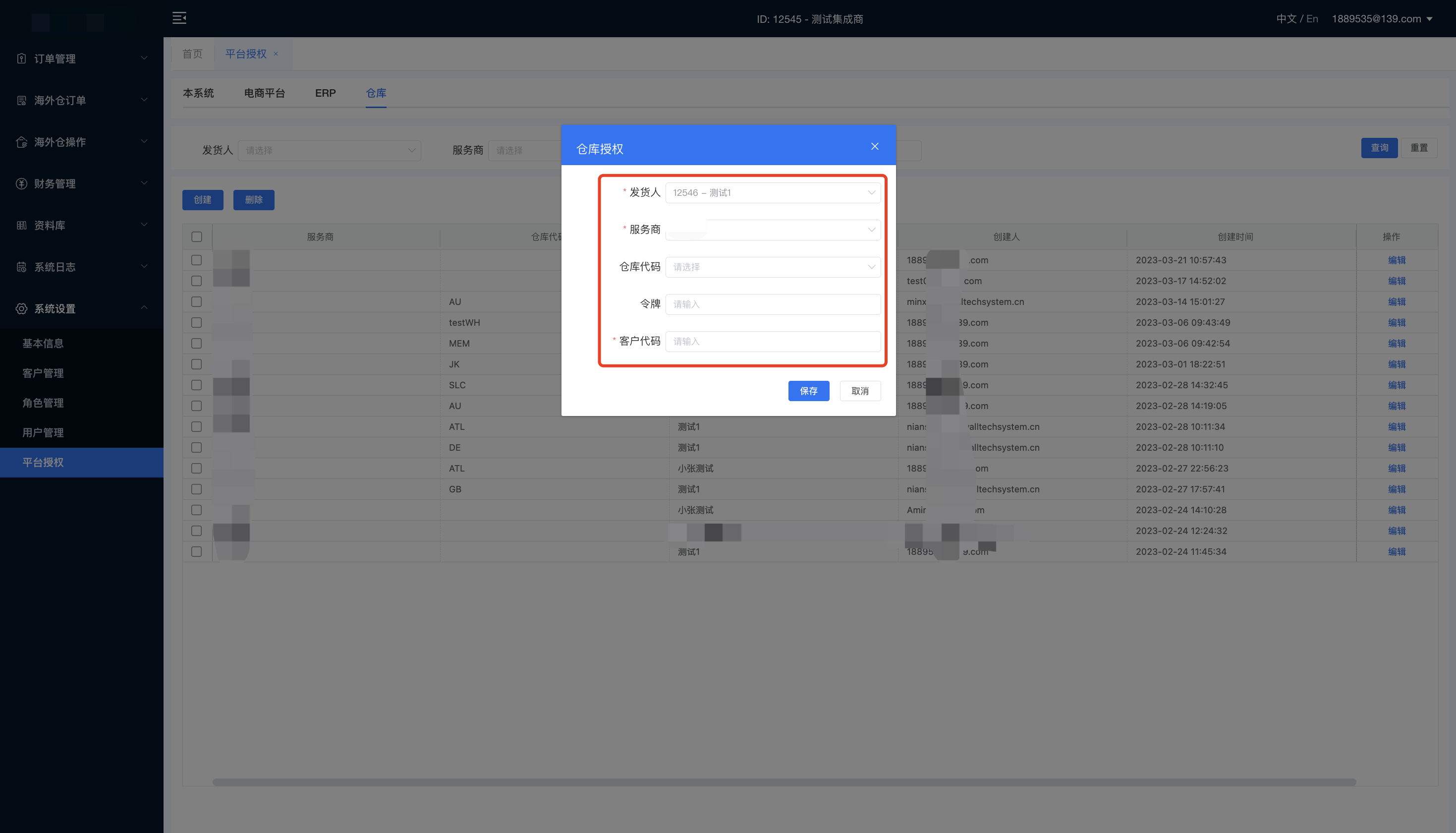The image size is (1456, 833).
Task: Toggle the select-all checkbox in table header
Action: tap(197, 237)
